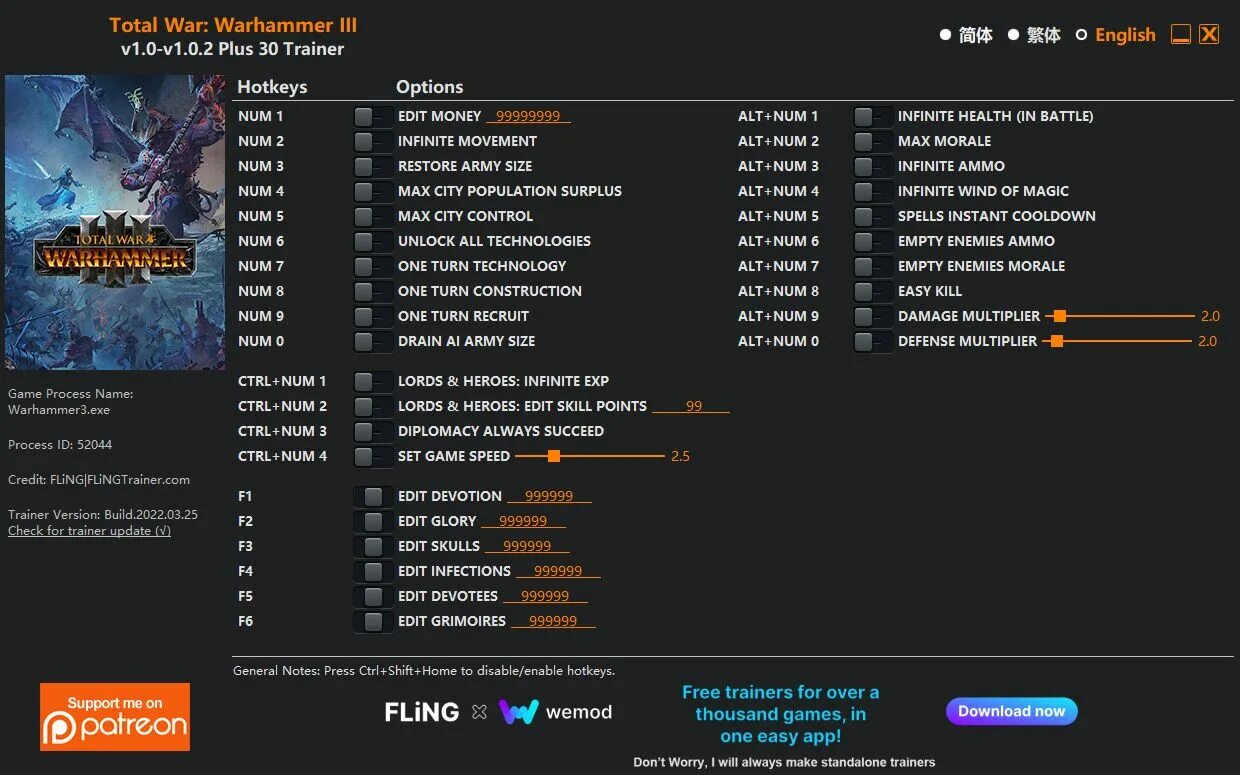Minimize the trainer window
This screenshot has height=775, width=1240.
tap(1181, 34)
